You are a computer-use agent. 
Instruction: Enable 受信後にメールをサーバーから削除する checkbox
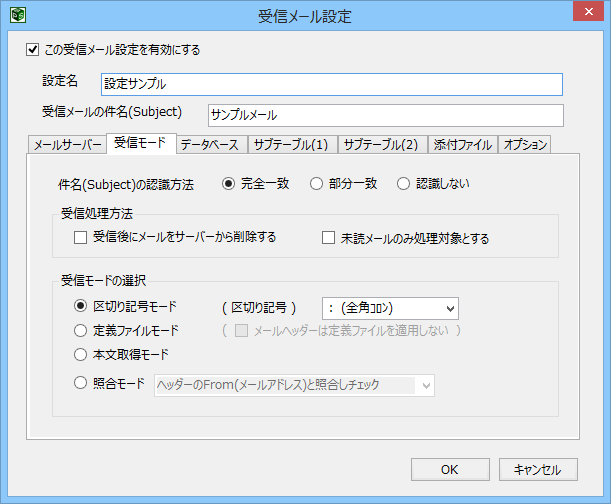pyautogui.click(x=81, y=238)
